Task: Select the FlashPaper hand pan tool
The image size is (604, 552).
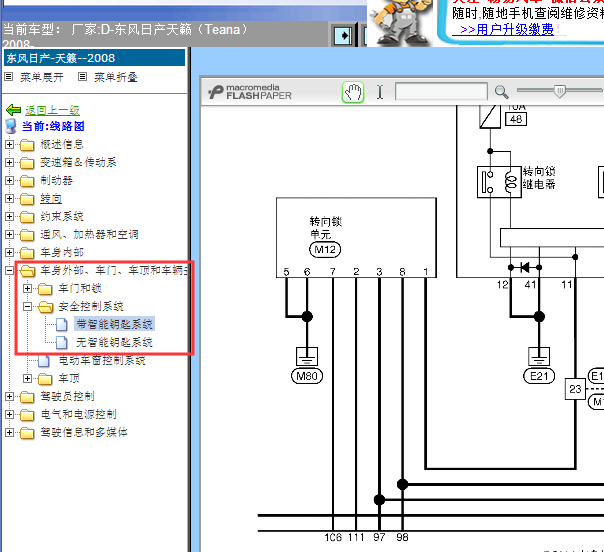Action: [353, 92]
